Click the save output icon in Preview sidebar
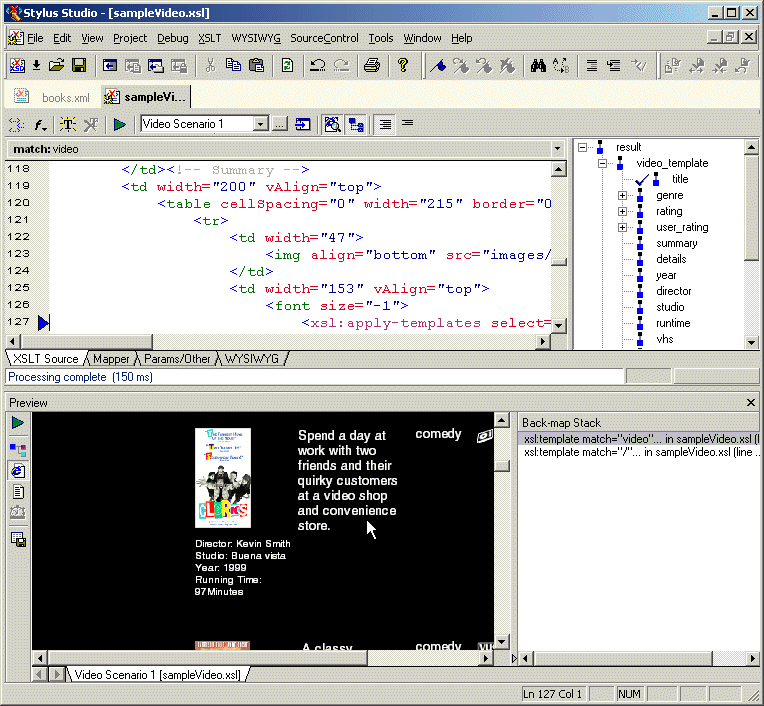The height and width of the screenshot is (706, 764). (18, 539)
